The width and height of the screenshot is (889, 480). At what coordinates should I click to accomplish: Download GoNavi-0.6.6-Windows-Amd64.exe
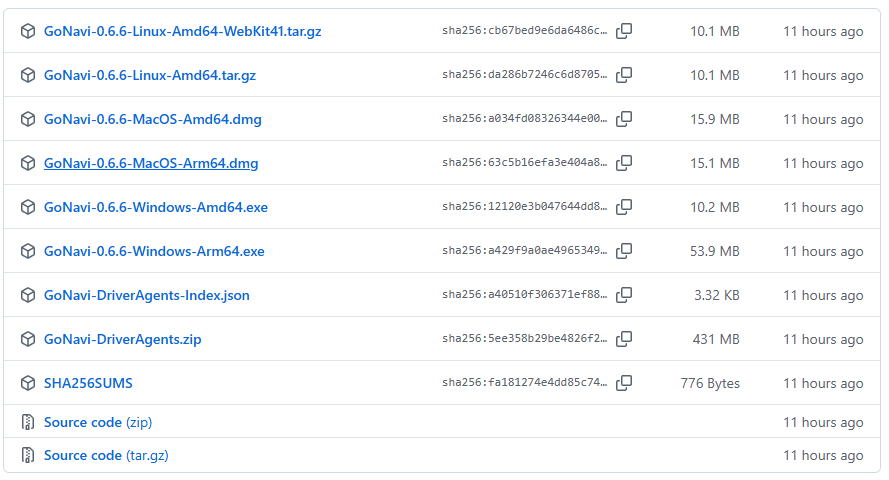(x=155, y=207)
